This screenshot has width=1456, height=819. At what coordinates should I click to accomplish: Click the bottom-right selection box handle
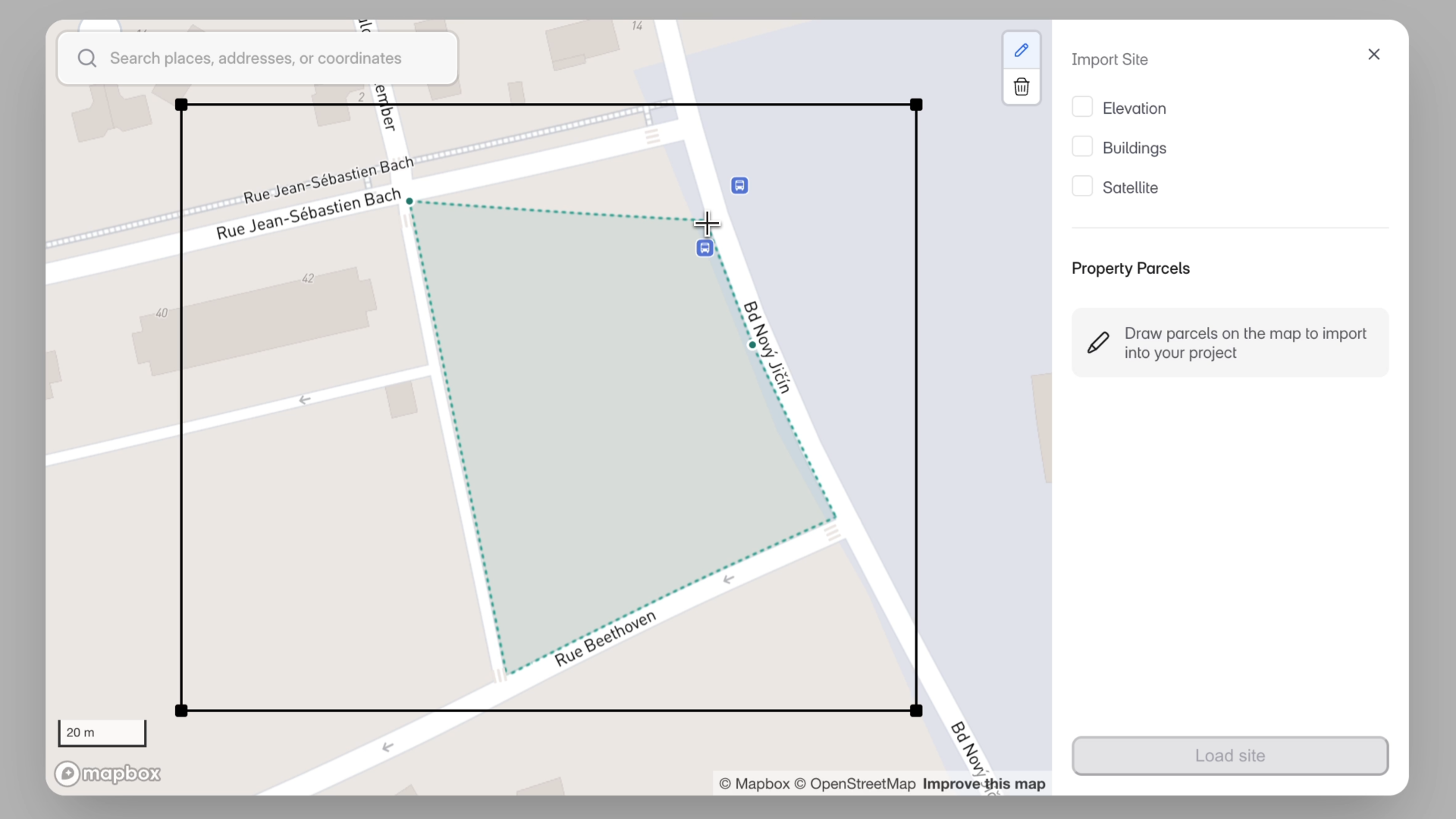pyautogui.click(x=916, y=711)
